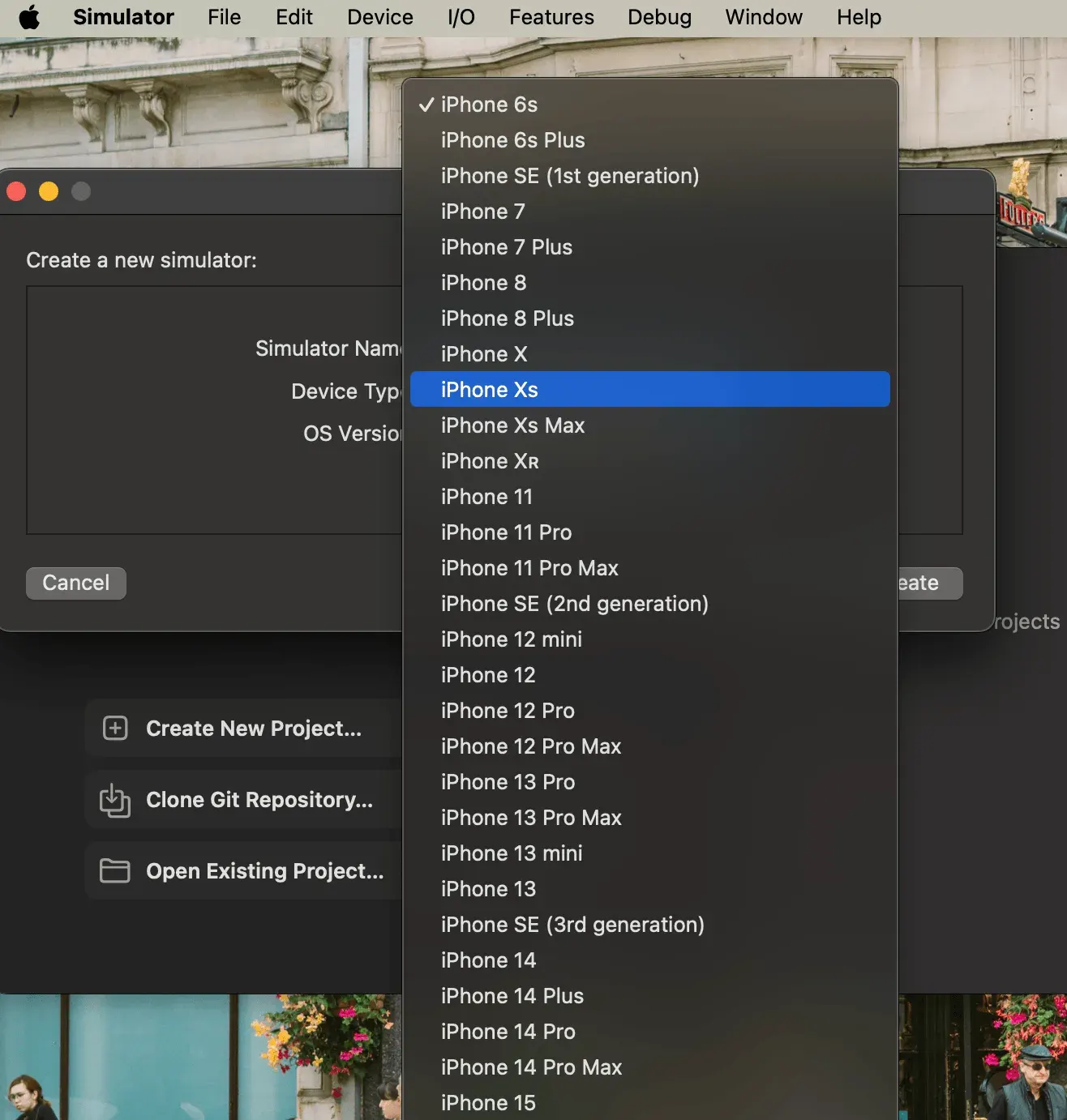The width and height of the screenshot is (1067, 1120).
Task: Choose iPhone Xs Max
Action: click(x=650, y=425)
